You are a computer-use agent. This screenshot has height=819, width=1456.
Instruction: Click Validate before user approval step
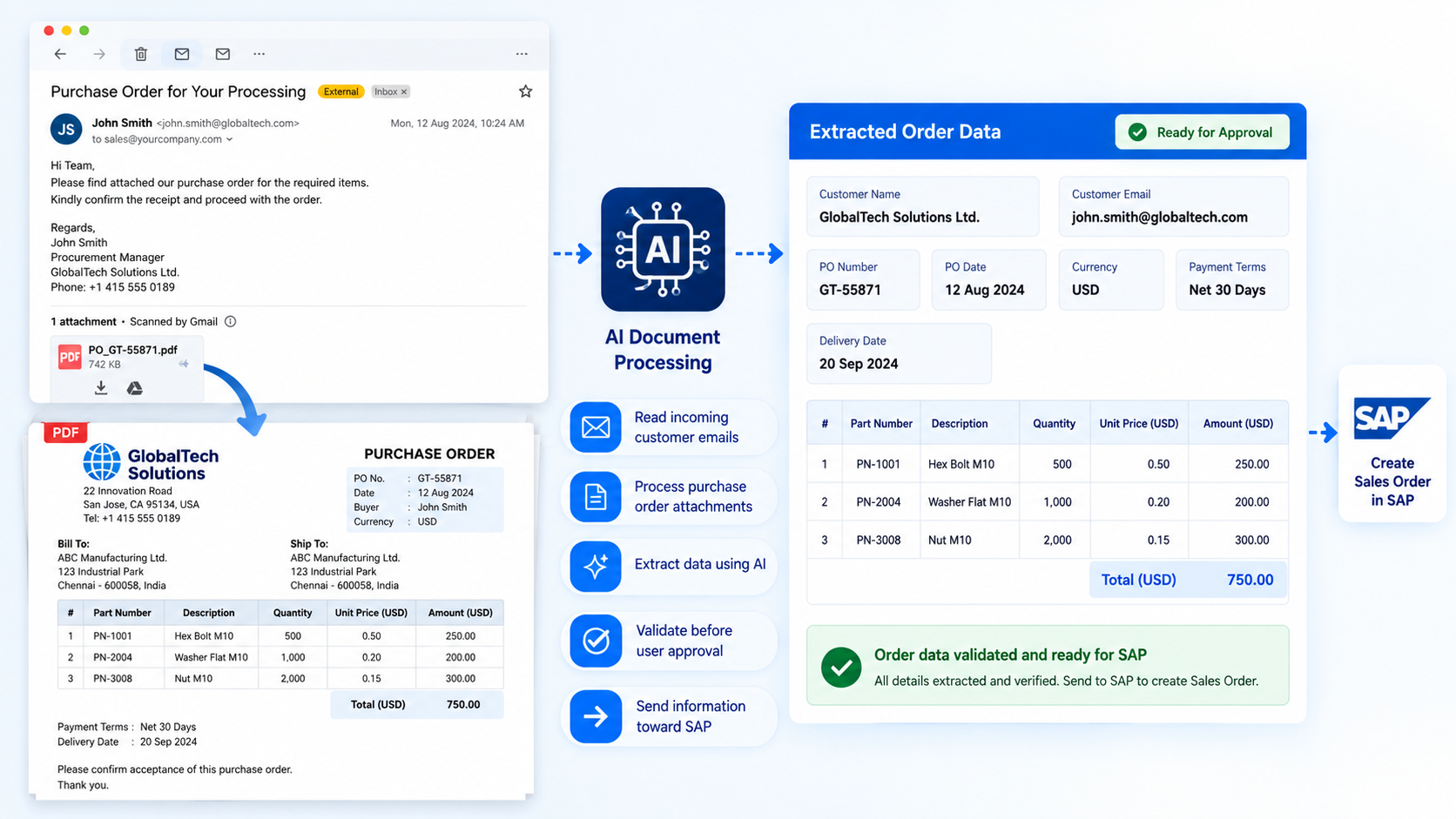[x=670, y=641]
